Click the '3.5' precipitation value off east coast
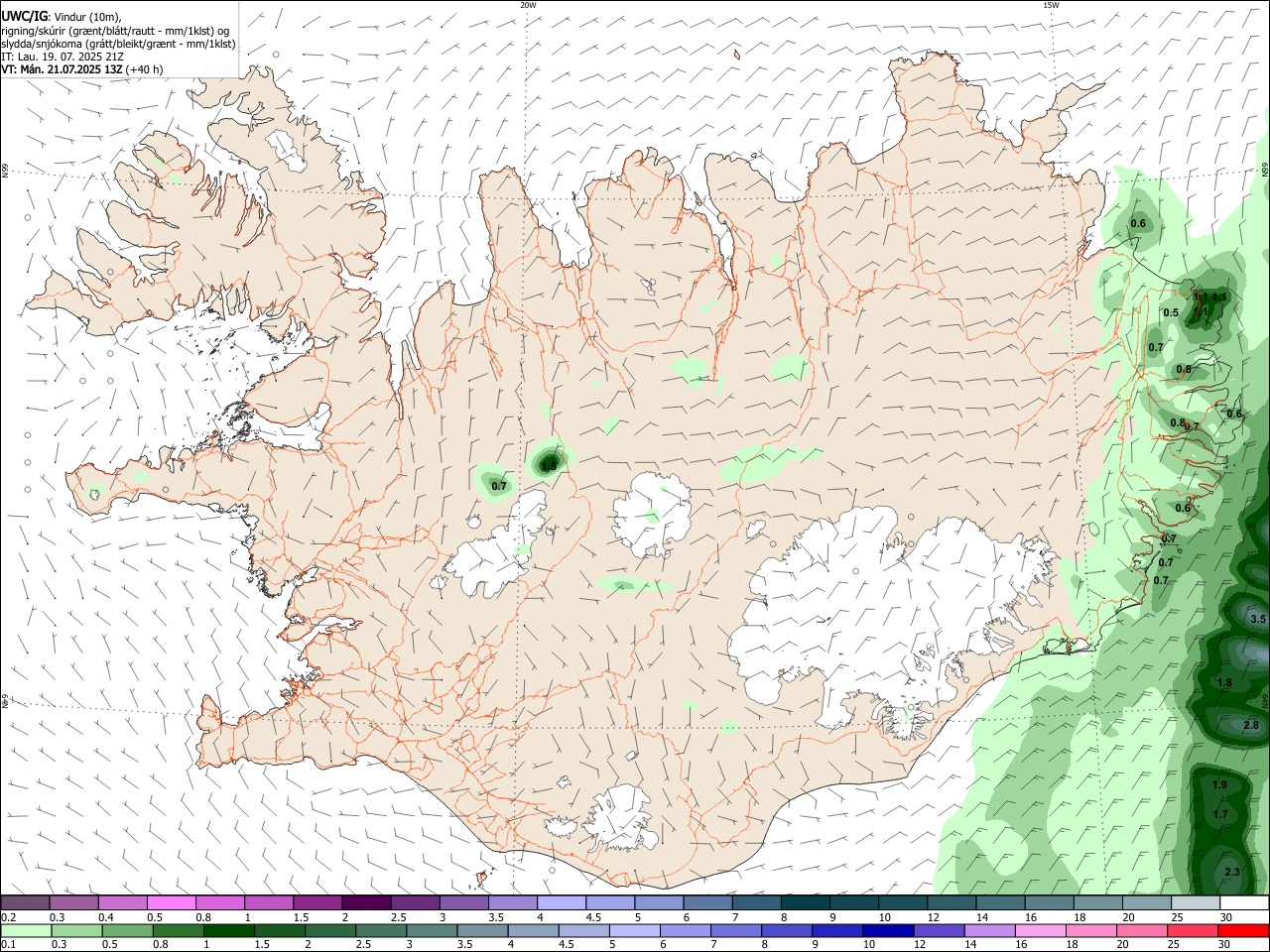Screen dimensions: 1270x952 [1258, 619]
